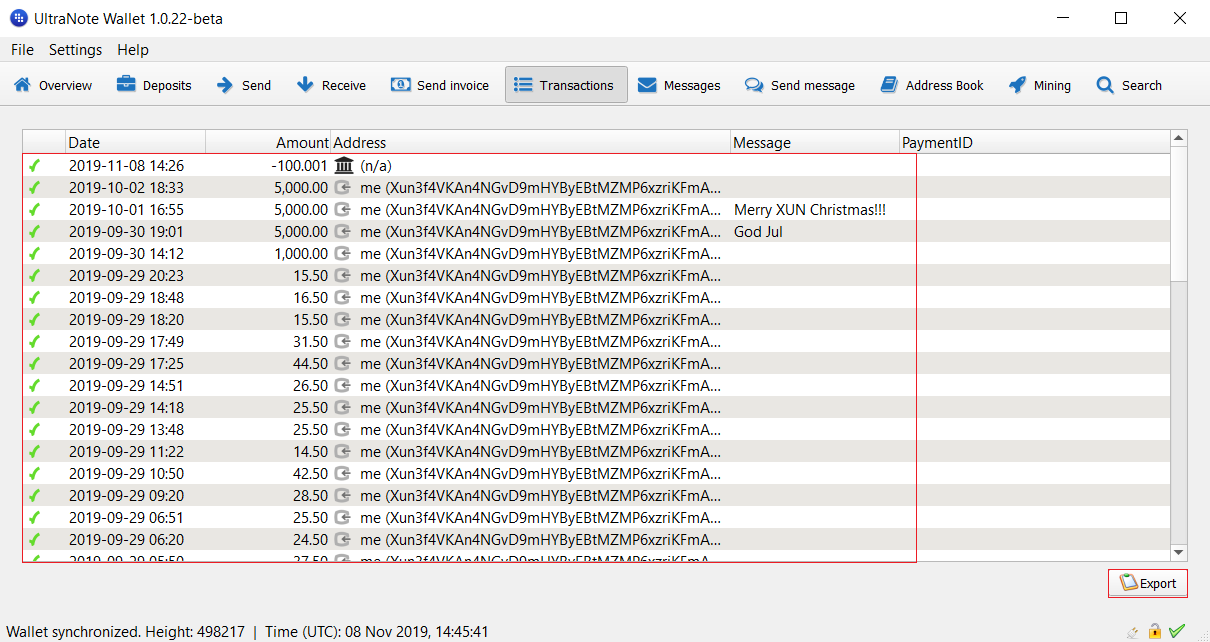Select the "(n/a)" address cell
Image resolution: width=1210 pixels, height=642 pixels.
tap(376, 165)
